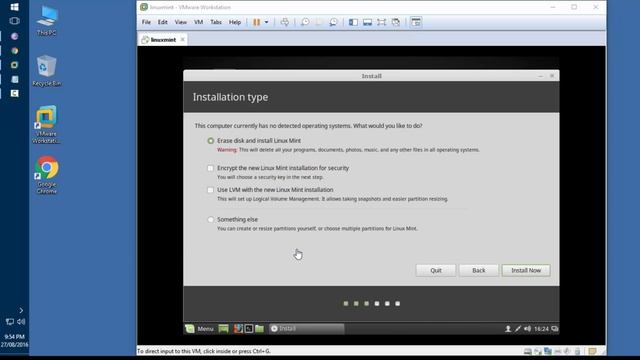Click the 16:24 clock in Mint panel
The width and height of the screenshot is (640, 360).
(x=541, y=329)
